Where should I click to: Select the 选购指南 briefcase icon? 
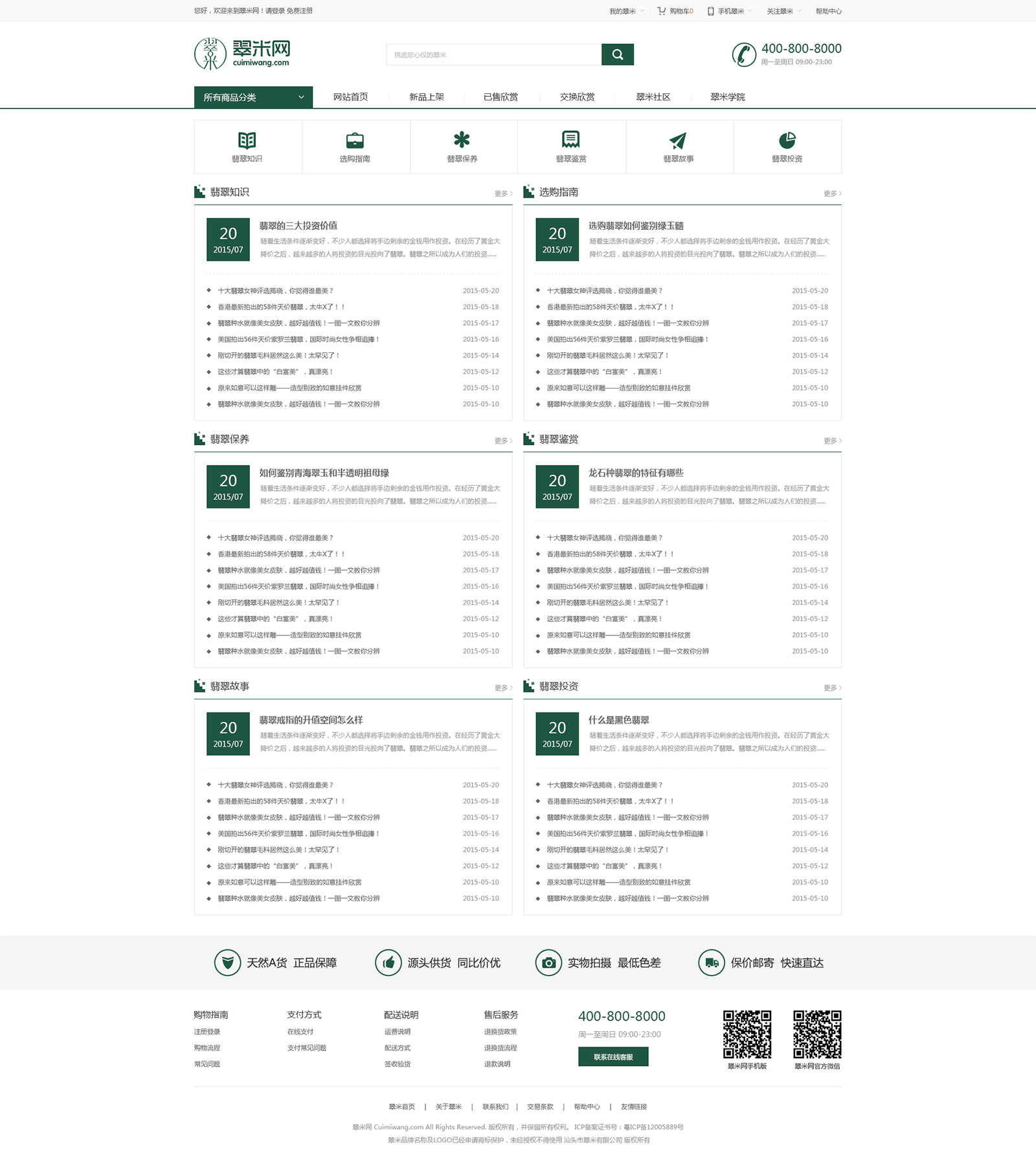[x=355, y=141]
